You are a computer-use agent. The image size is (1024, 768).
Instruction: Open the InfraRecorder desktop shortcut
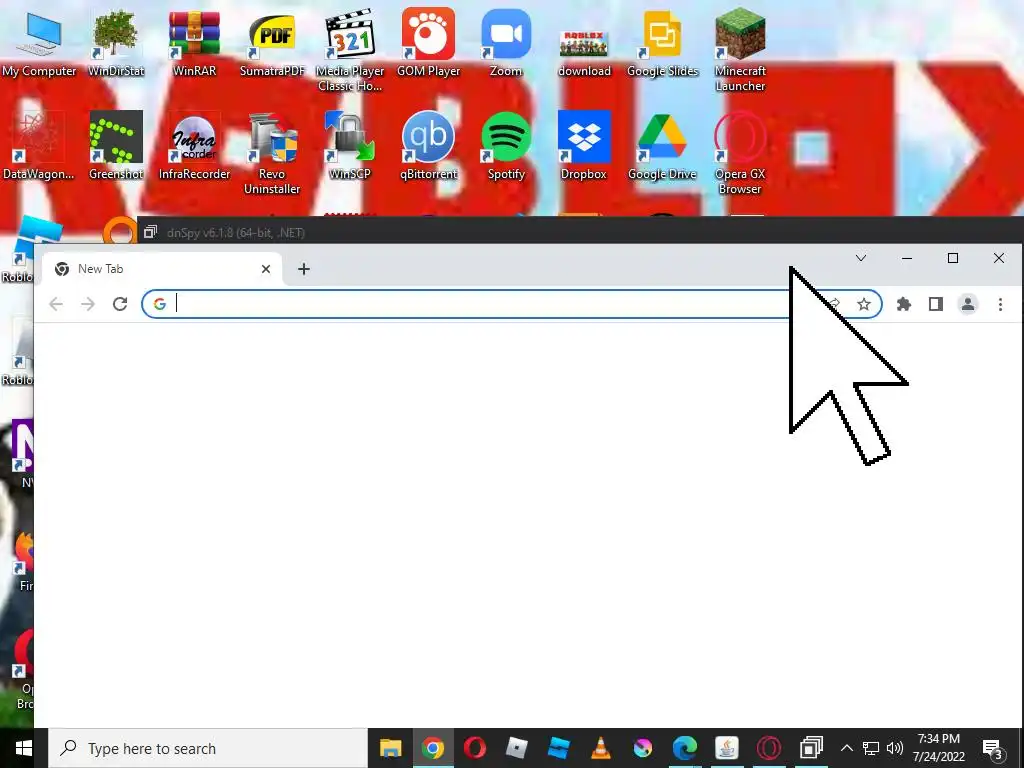(x=194, y=146)
